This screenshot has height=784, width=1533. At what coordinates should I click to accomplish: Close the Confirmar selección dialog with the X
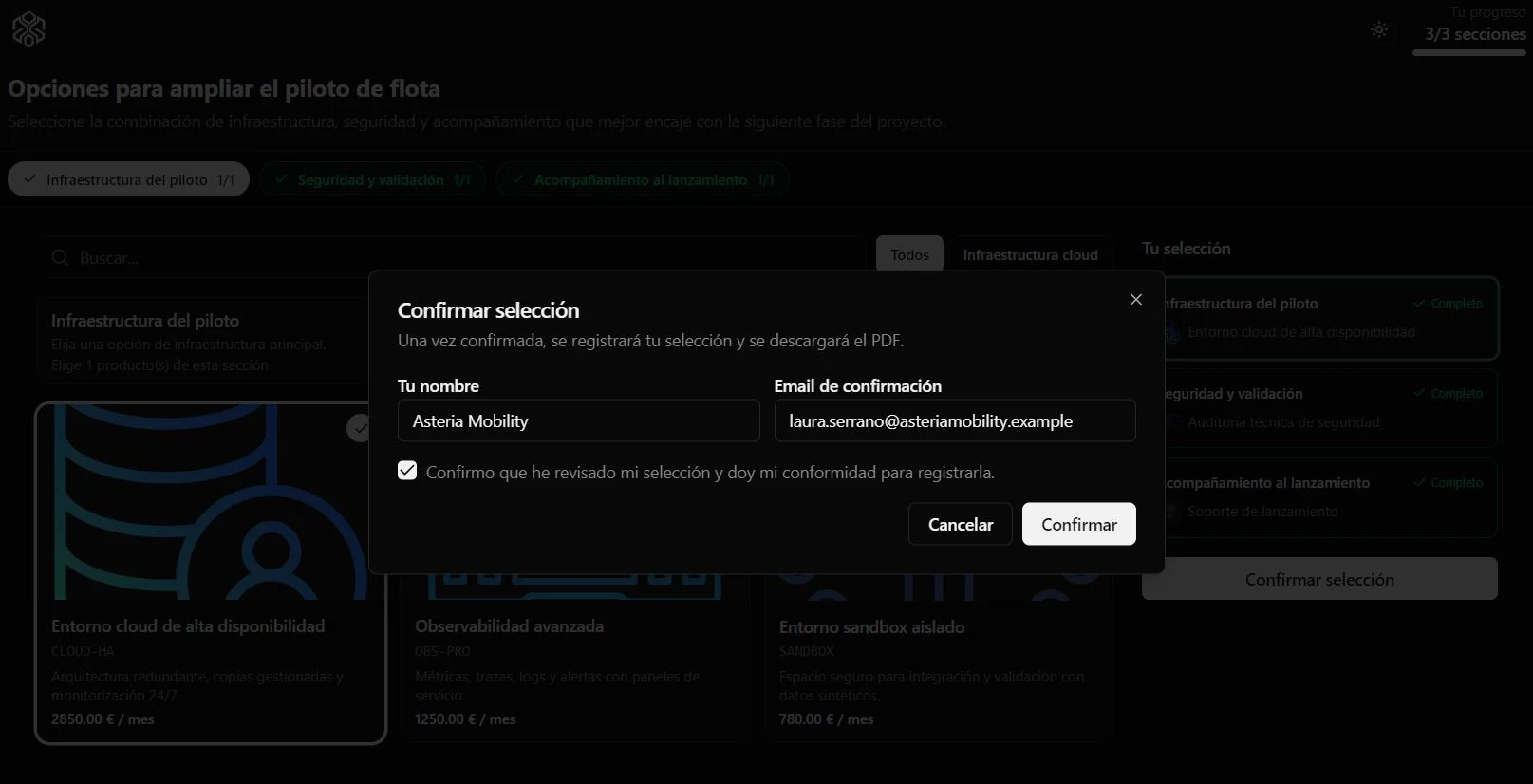point(1135,299)
